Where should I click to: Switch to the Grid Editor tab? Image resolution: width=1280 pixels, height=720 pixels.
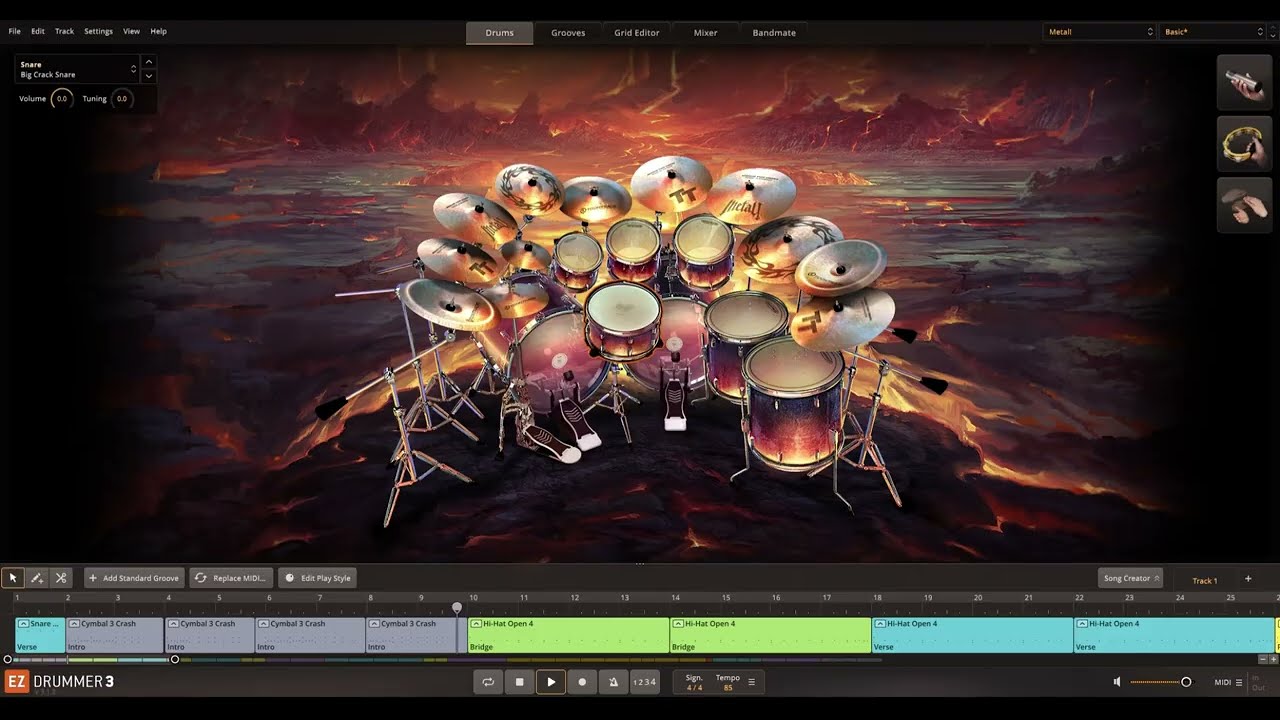637,33
